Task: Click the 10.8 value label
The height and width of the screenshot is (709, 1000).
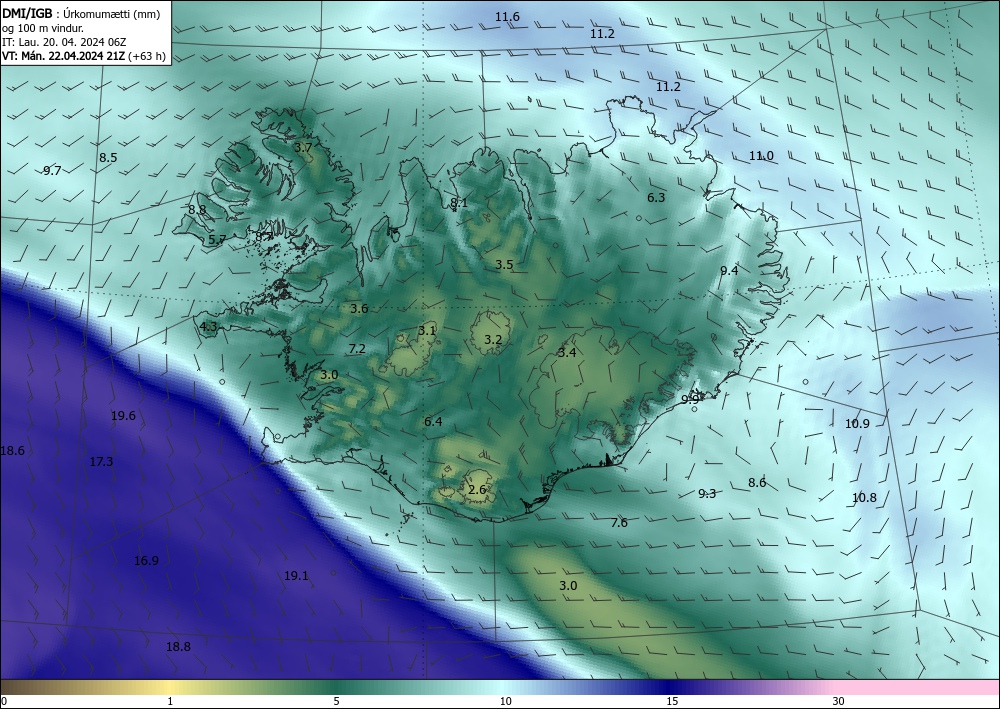Action: point(864,497)
